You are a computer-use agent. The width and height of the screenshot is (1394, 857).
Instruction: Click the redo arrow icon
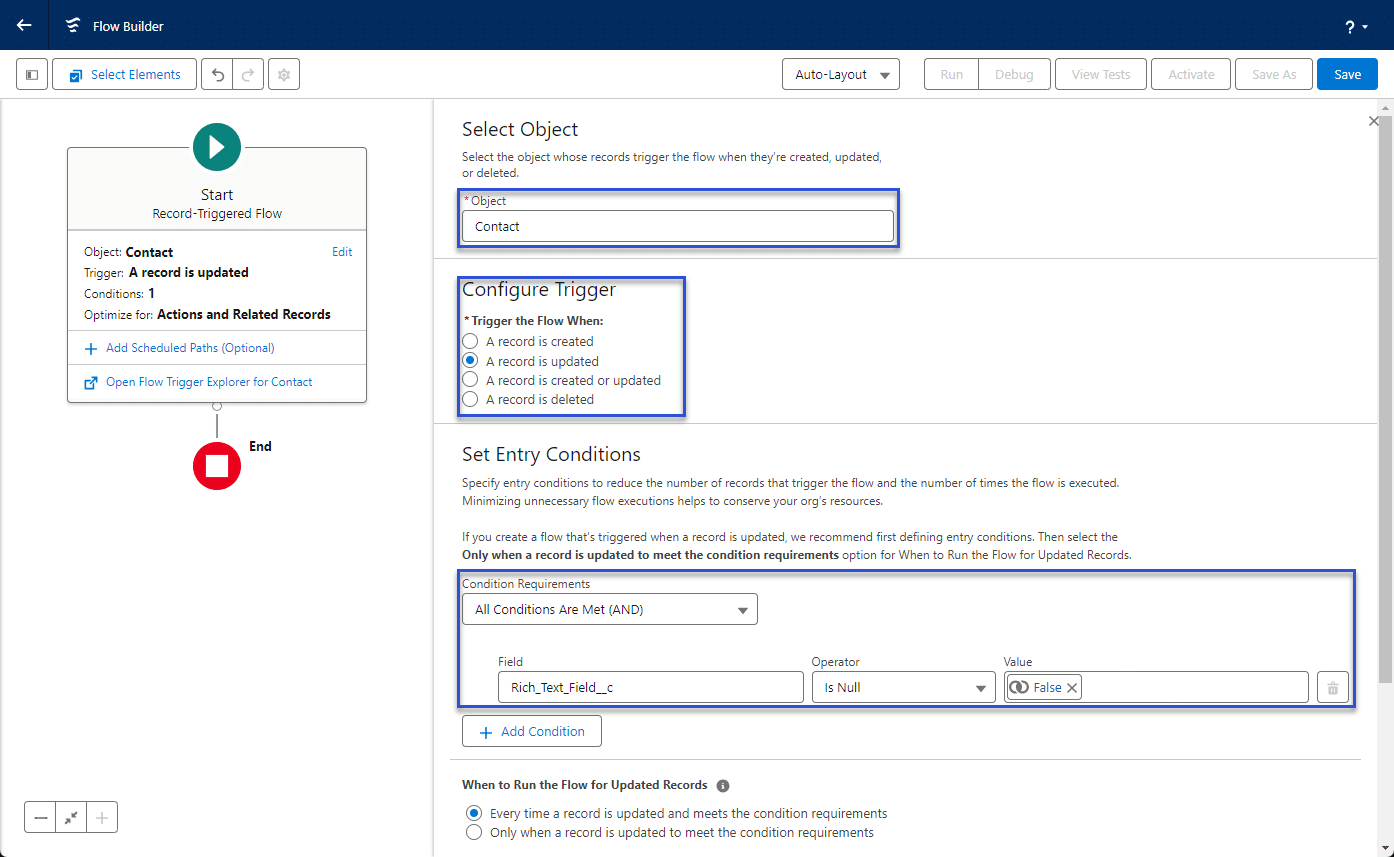pyautogui.click(x=248, y=75)
